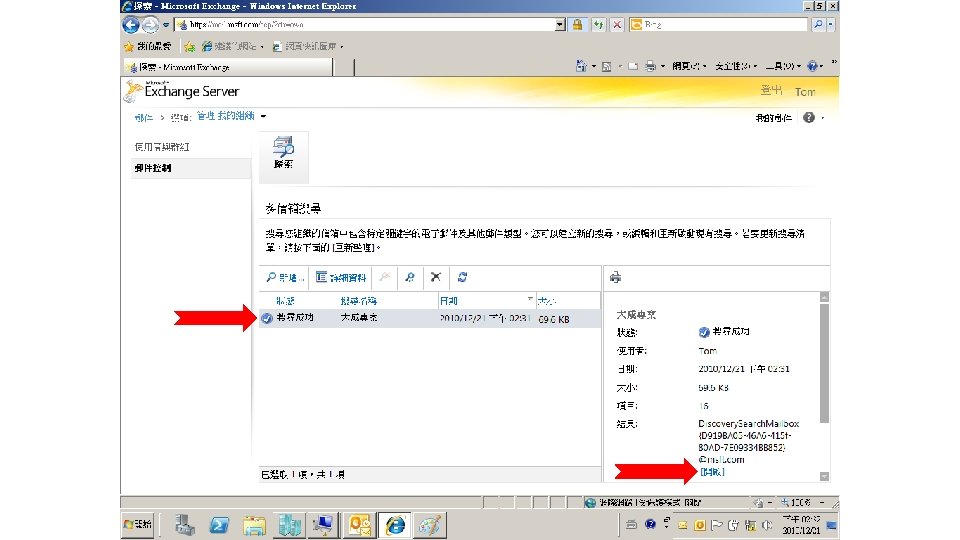Sort by the search name column header

[359, 301]
